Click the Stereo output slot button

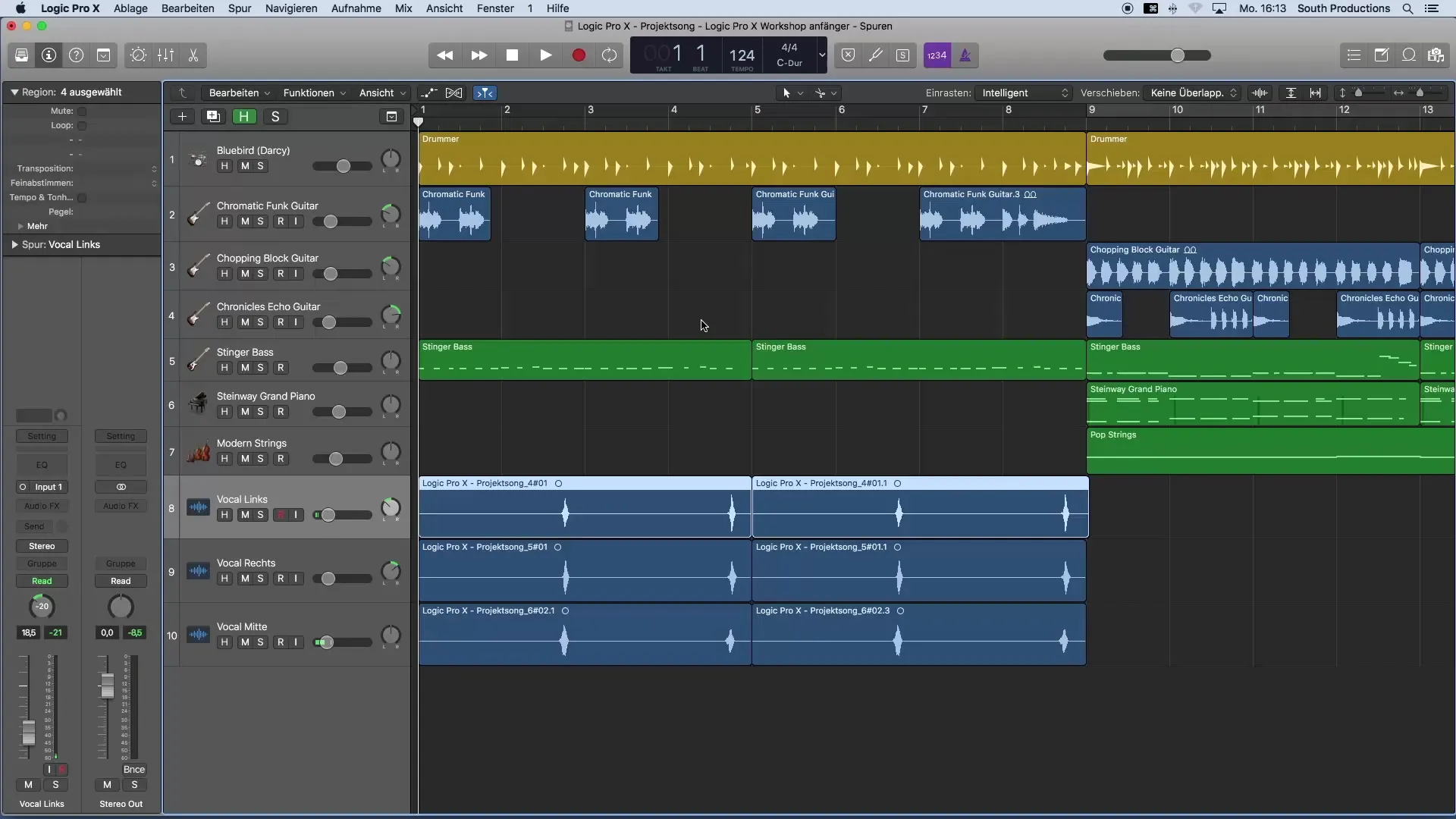tap(42, 547)
